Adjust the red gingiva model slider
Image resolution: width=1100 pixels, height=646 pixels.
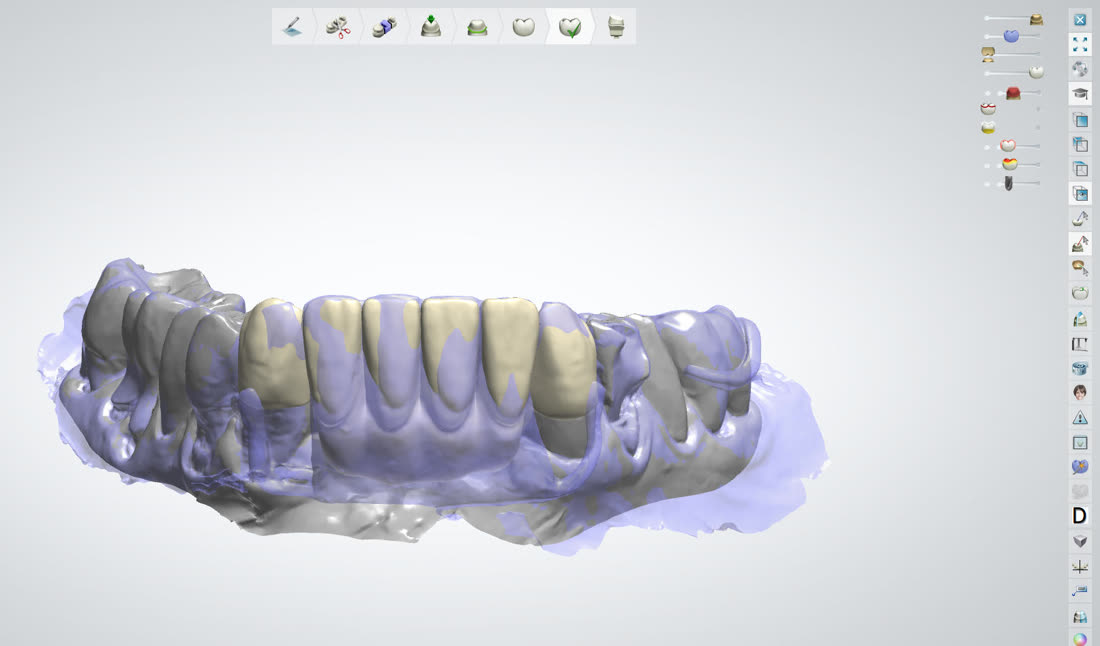(1013, 93)
